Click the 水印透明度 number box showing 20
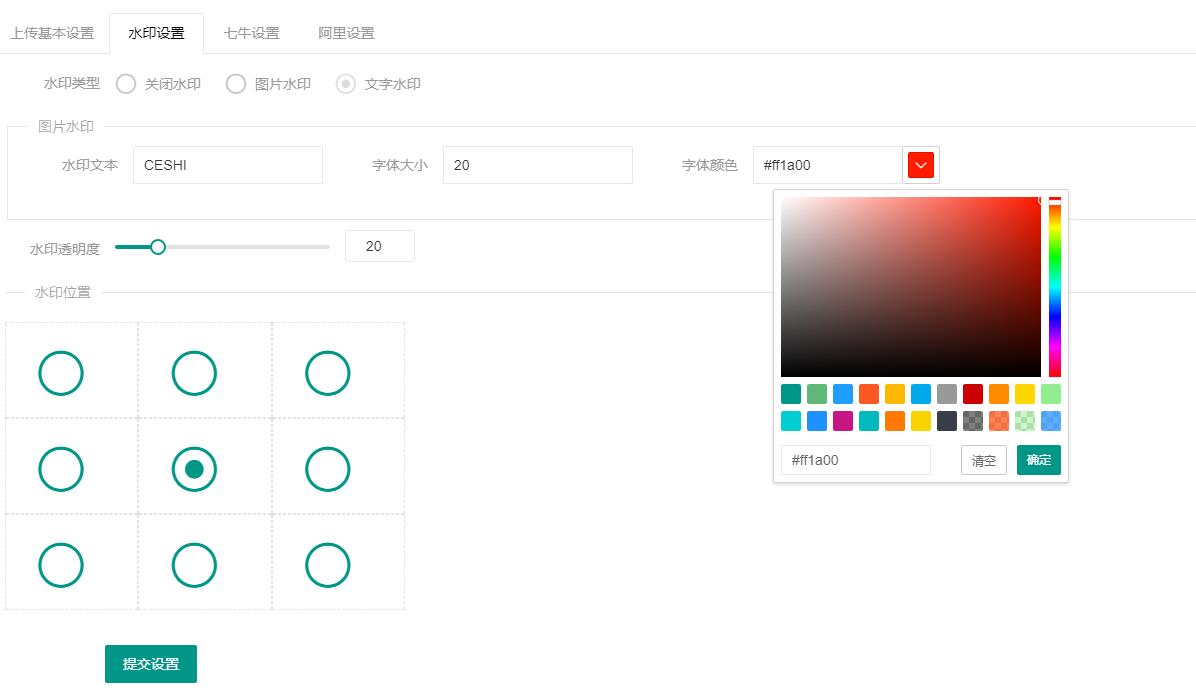 380,246
